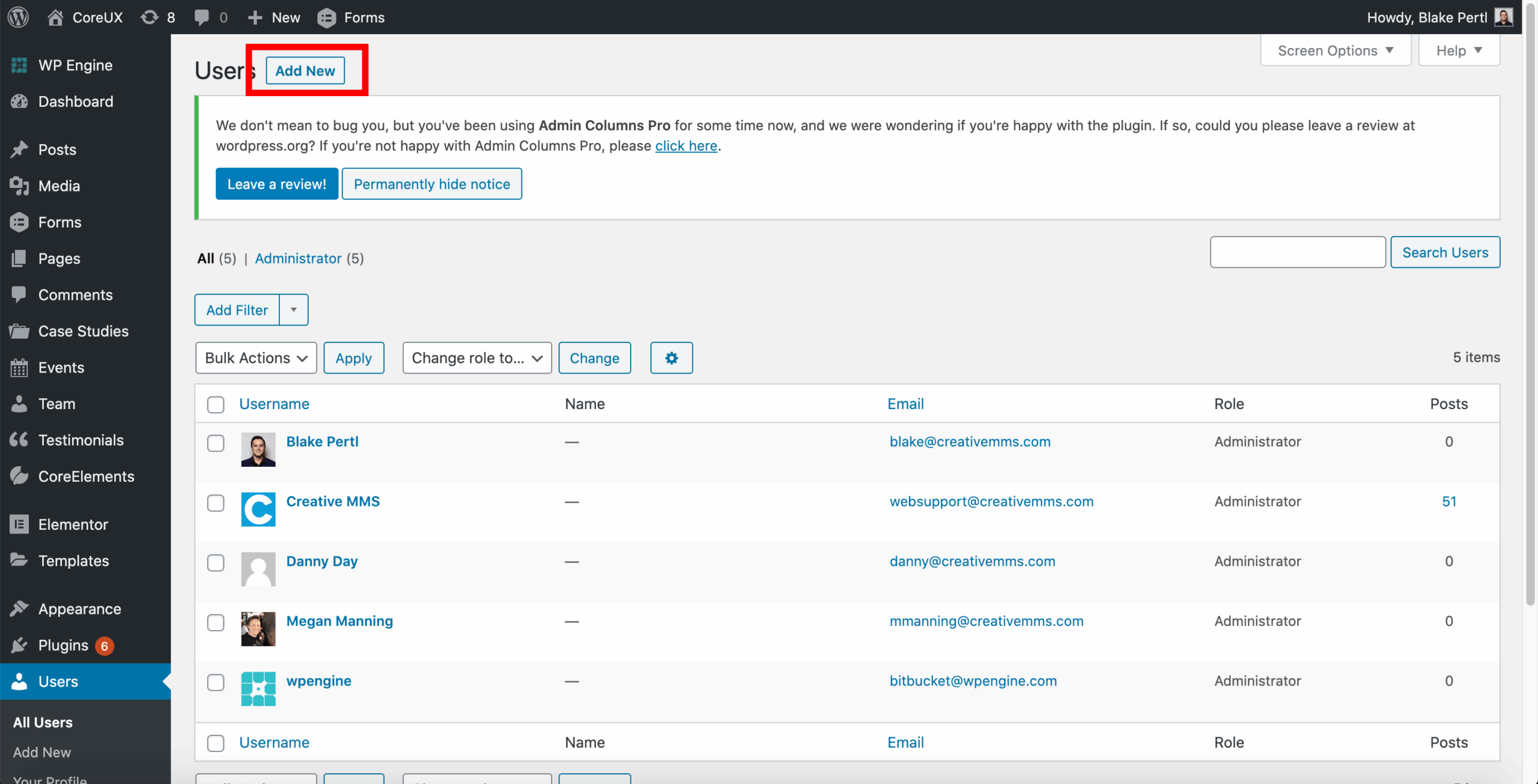This screenshot has height=784, width=1538.
Task: Click the Forms sidebar icon
Action: (19, 222)
